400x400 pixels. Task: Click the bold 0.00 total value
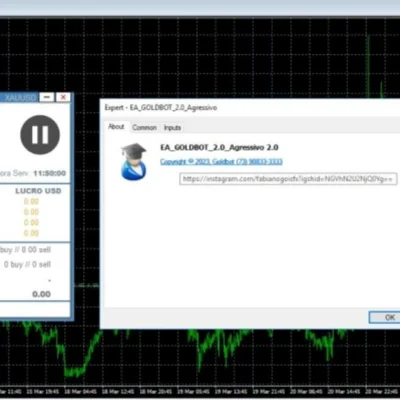pyautogui.click(x=42, y=294)
